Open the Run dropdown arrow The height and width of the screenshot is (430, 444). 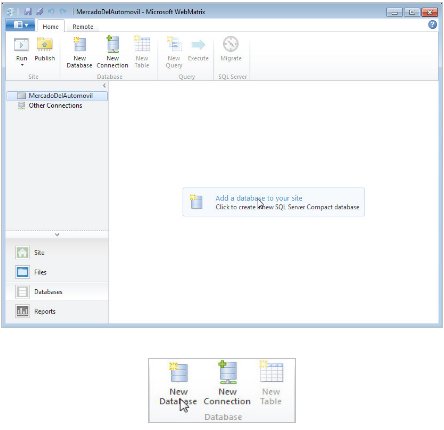coord(22,65)
